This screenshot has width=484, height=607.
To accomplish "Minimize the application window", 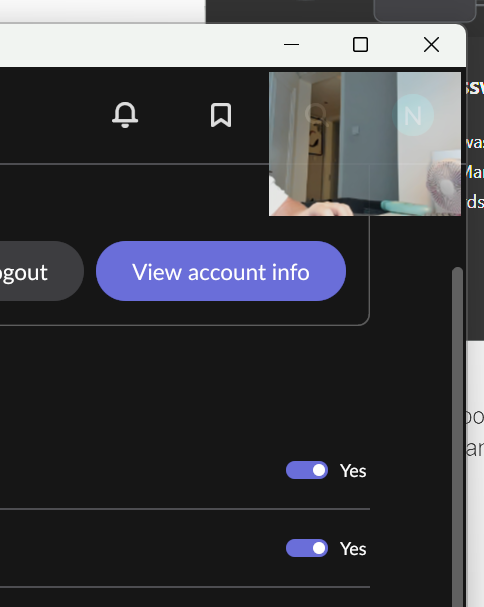I will pyautogui.click(x=291, y=45).
